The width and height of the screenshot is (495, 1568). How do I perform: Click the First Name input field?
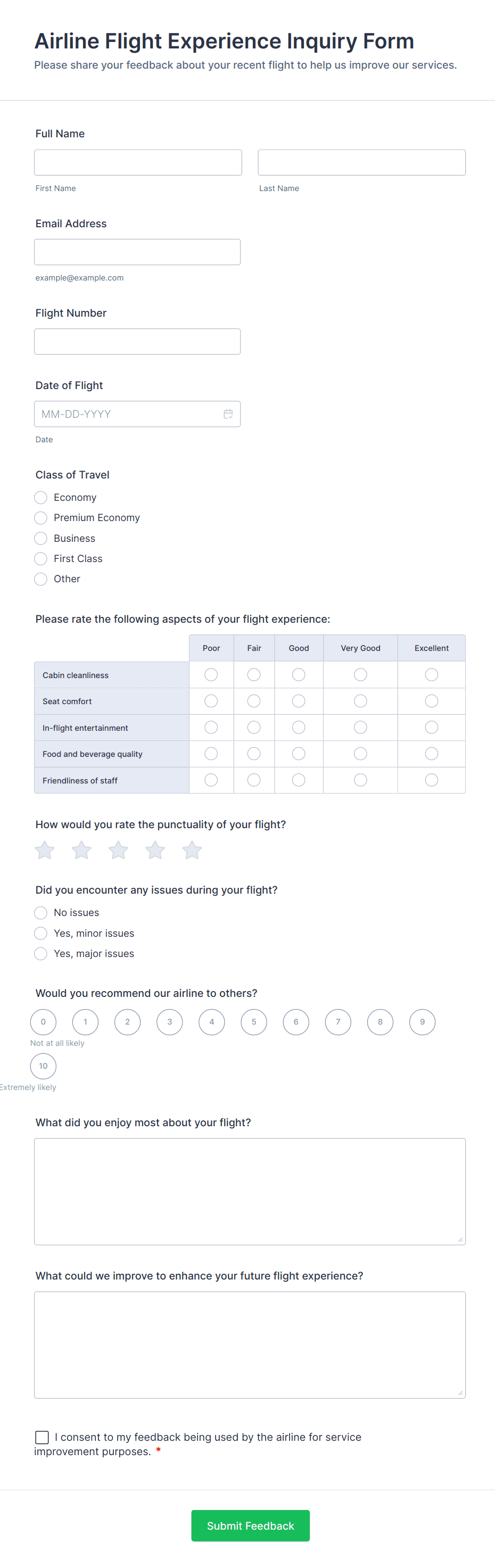tap(138, 162)
